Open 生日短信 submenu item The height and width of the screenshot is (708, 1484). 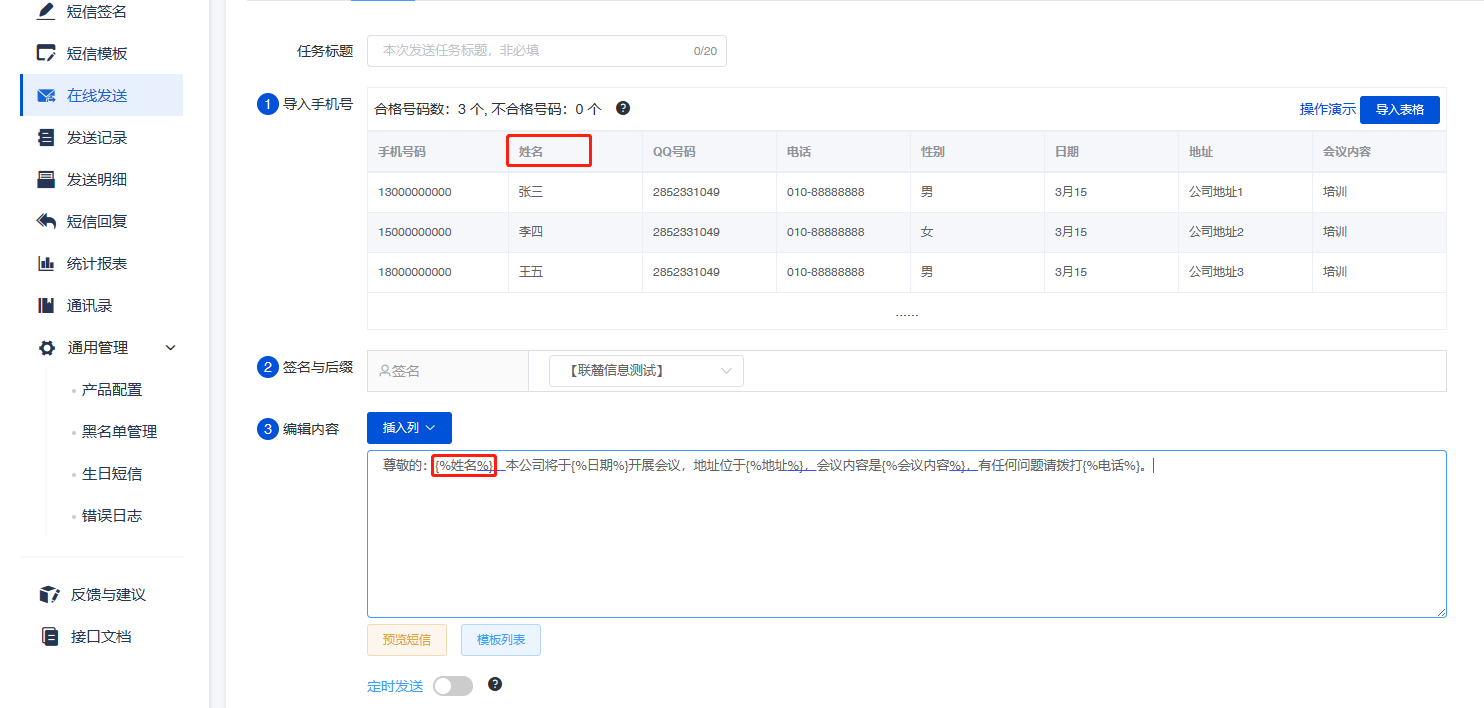(x=112, y=474)
